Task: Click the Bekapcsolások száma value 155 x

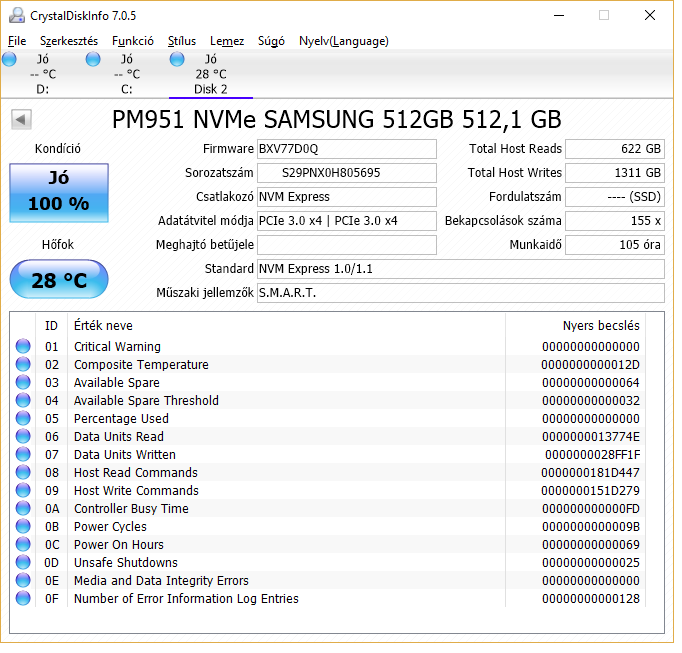Action: pos(615,221)
